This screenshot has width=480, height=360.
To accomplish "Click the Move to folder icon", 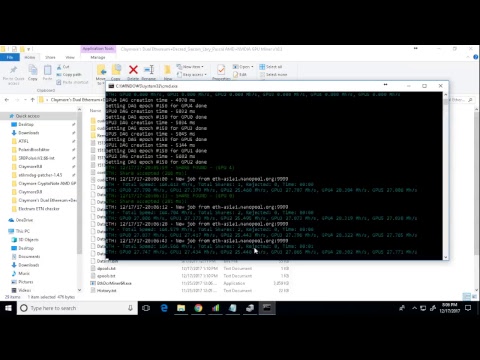I will tap(101, 70).
